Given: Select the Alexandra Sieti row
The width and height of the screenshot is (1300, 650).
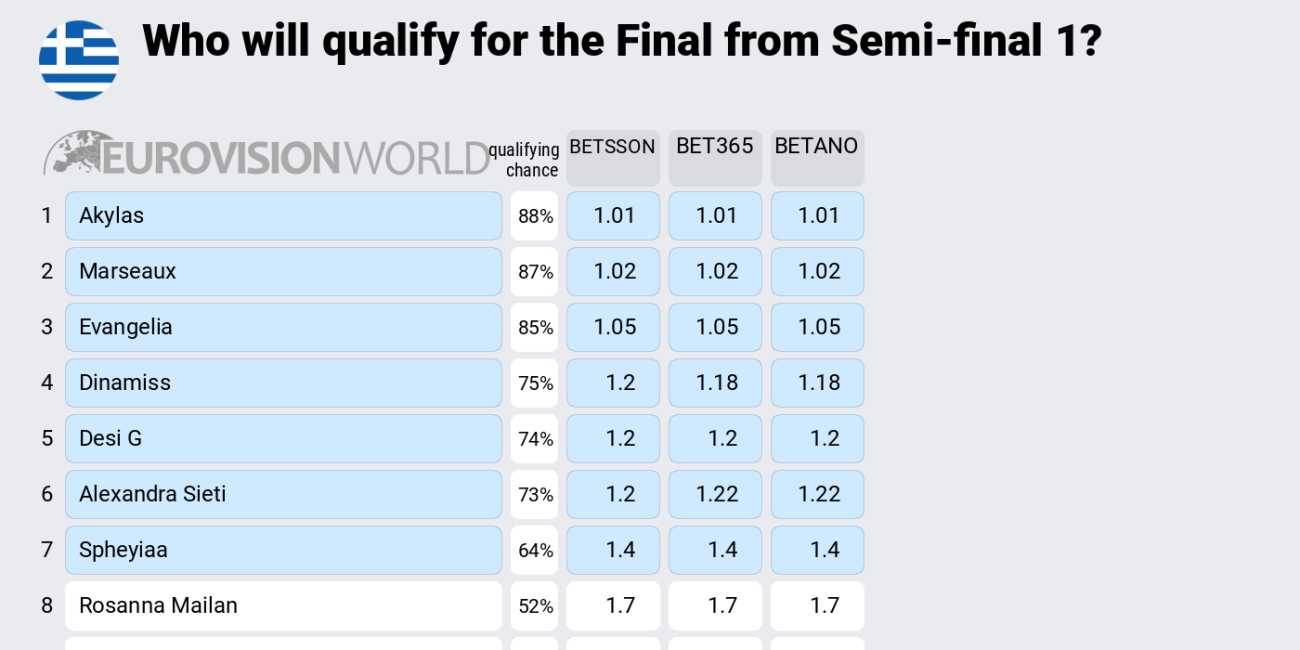Looking at the screenshot, I should (x=283, y=495).
